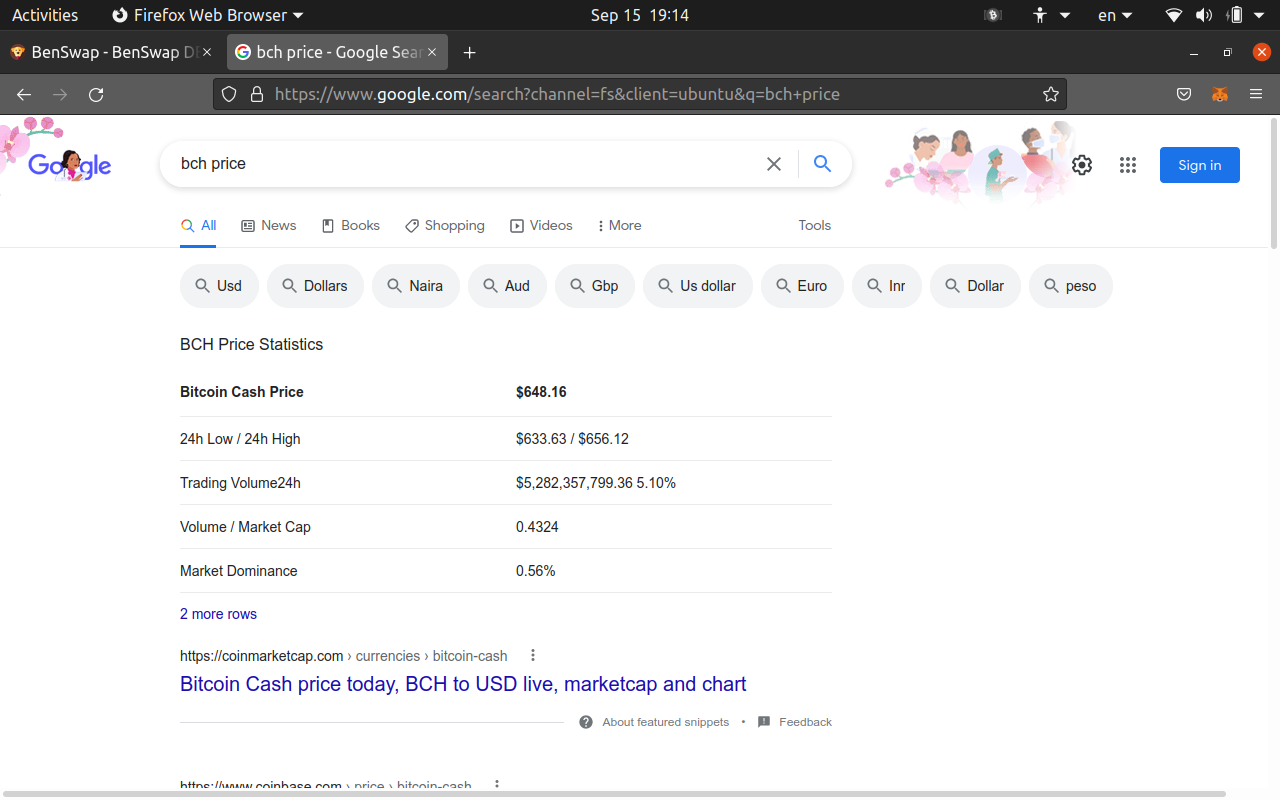1280x800 pixels.
Task: Go back with the browser back arrow
Action: coord(24,94)
